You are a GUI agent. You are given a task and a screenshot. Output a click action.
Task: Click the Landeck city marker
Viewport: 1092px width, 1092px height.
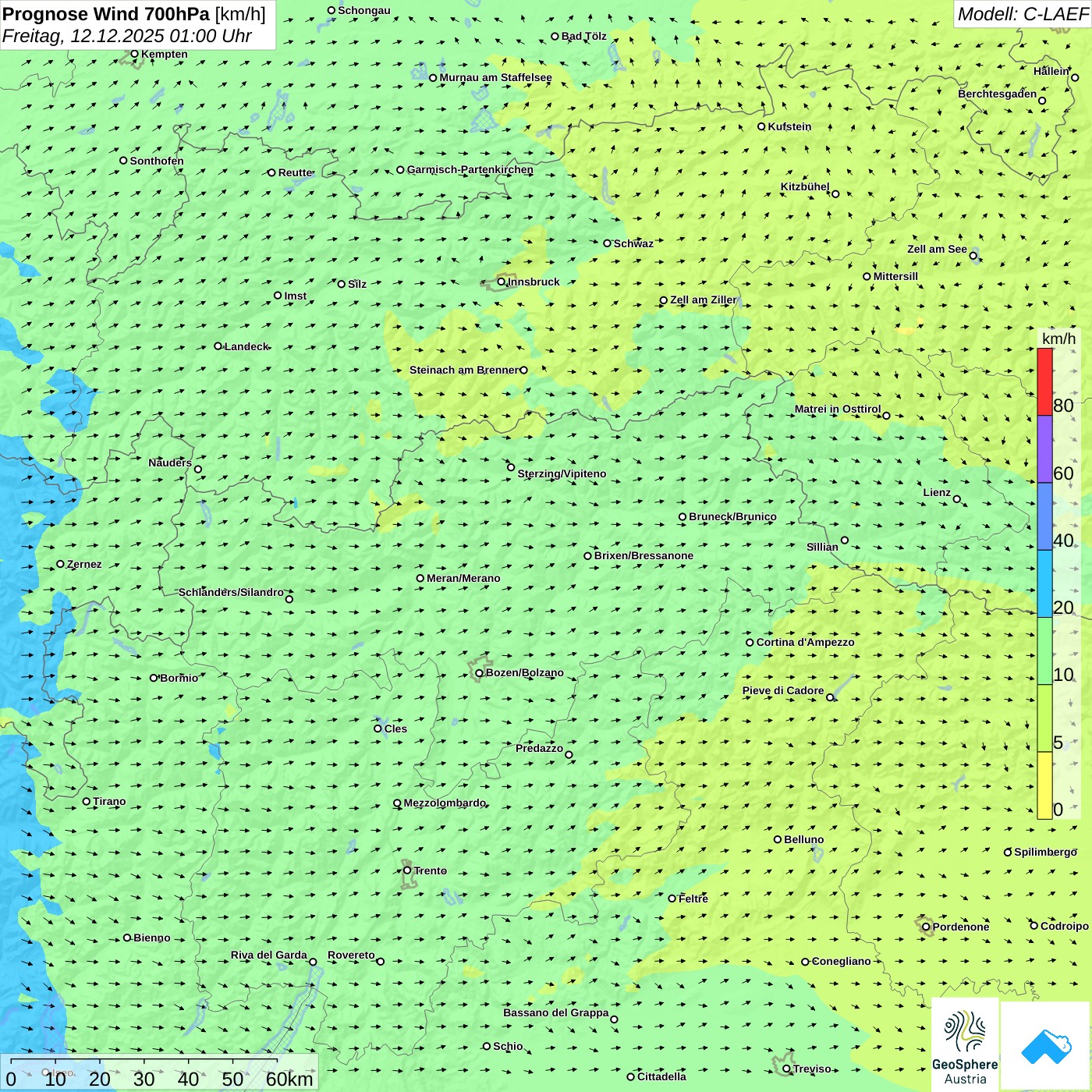click(218, 346)
